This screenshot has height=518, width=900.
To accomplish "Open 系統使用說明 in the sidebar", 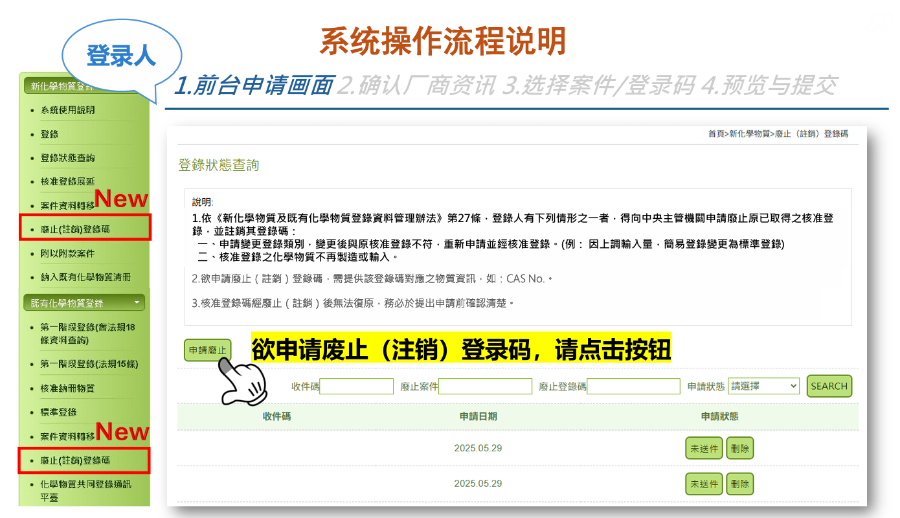I will (x=68, y=110).
